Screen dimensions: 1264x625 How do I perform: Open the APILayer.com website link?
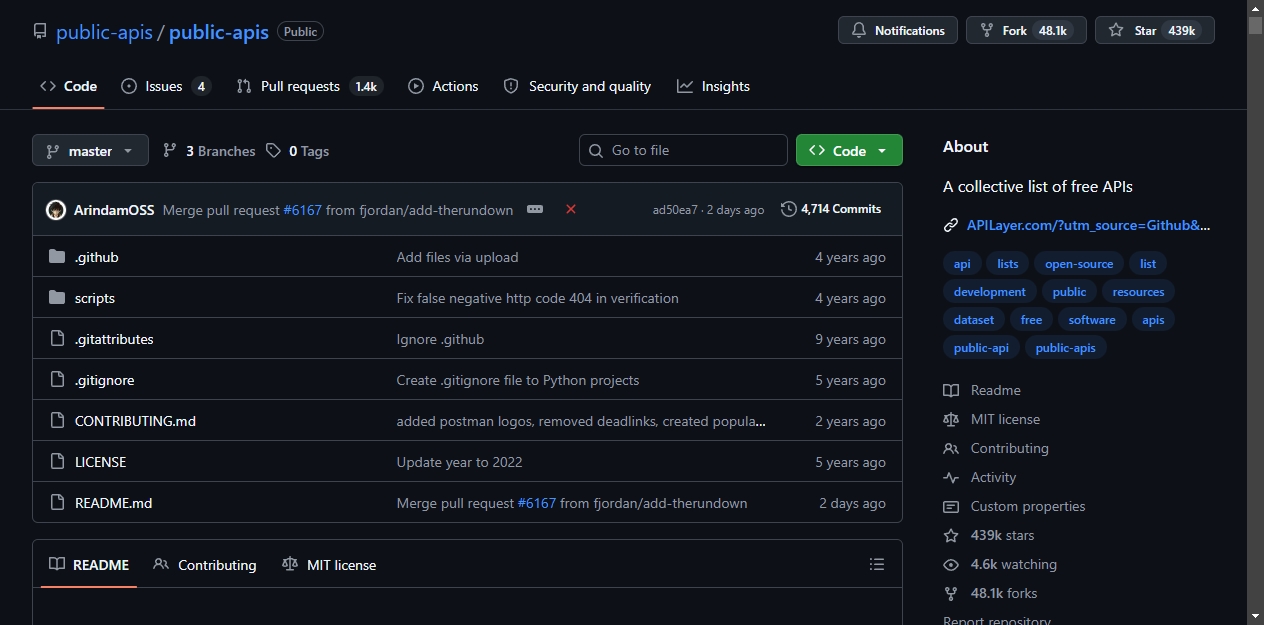(x=1088, y=225)
